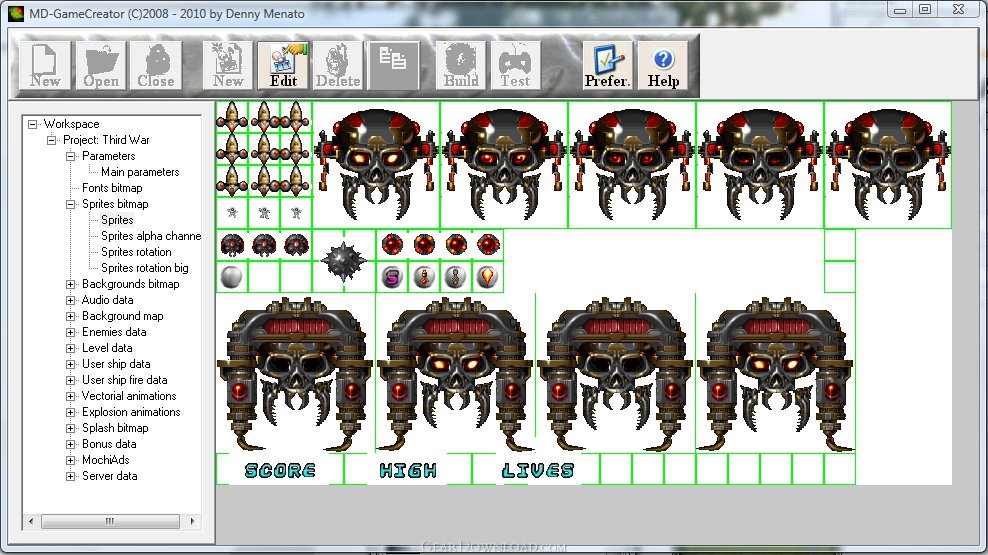Click the Build toolbar icon
The width and height of the screenshot is (988, 555).
(x=461, y=66)
